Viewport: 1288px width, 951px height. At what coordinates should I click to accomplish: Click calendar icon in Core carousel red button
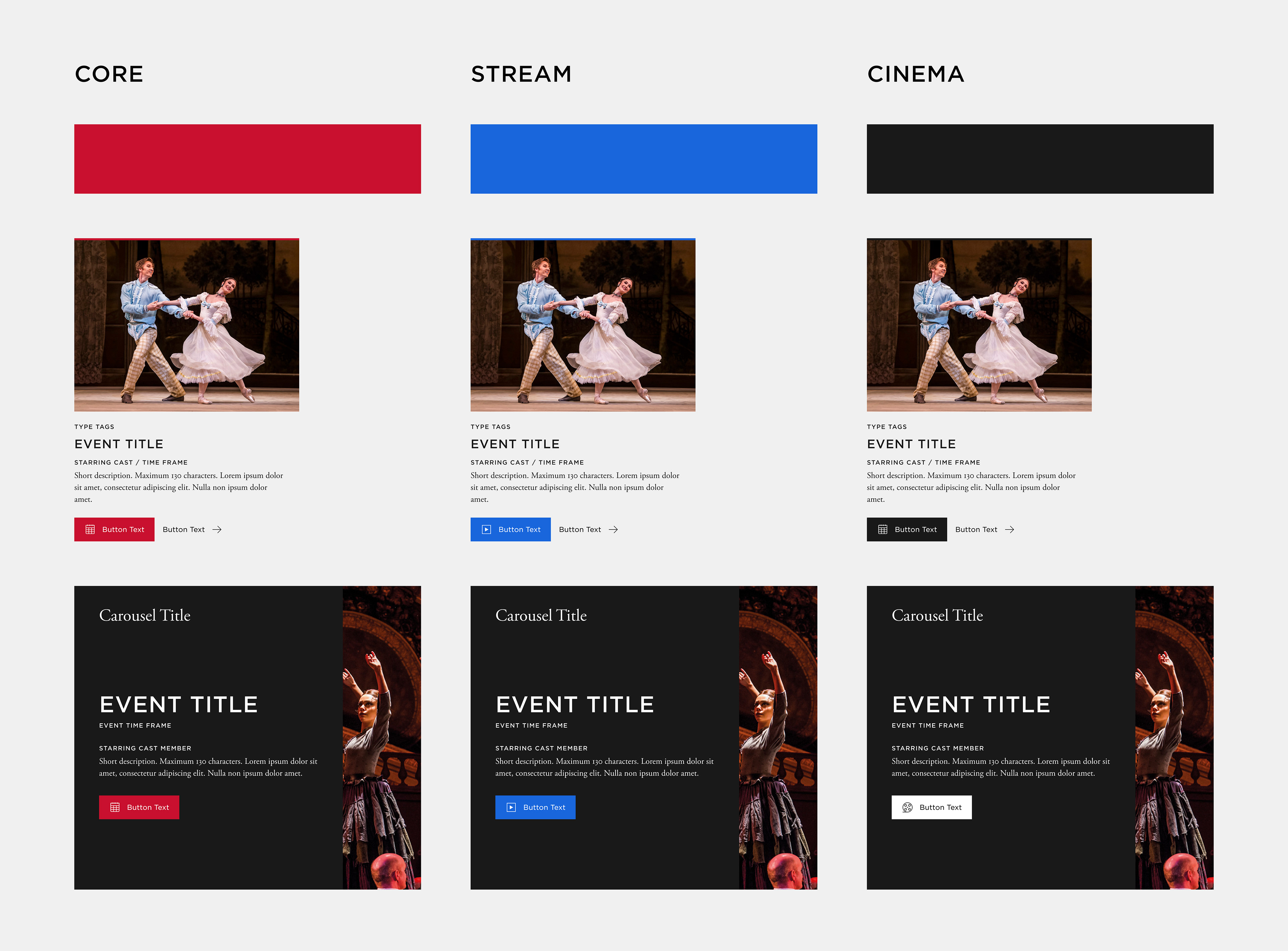[115, 808]
